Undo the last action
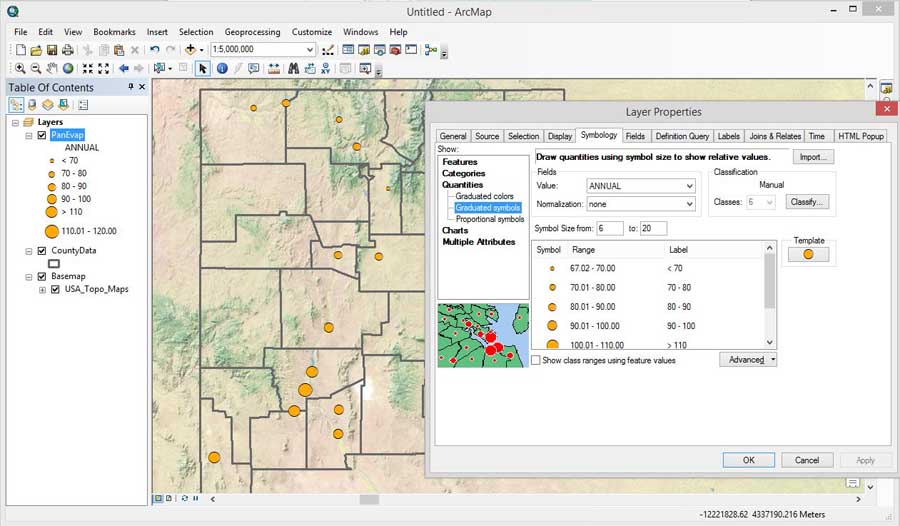900x526 pixels. (154, 50)
